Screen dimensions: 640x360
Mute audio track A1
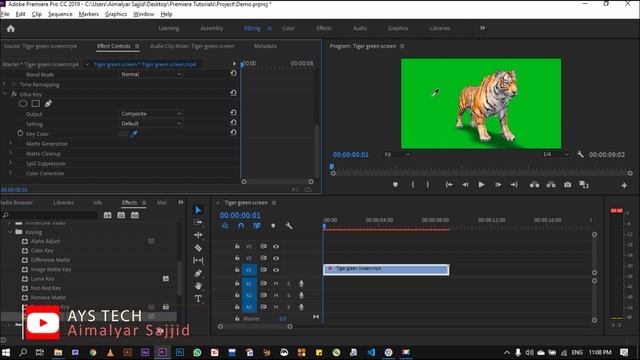(276, 284)
